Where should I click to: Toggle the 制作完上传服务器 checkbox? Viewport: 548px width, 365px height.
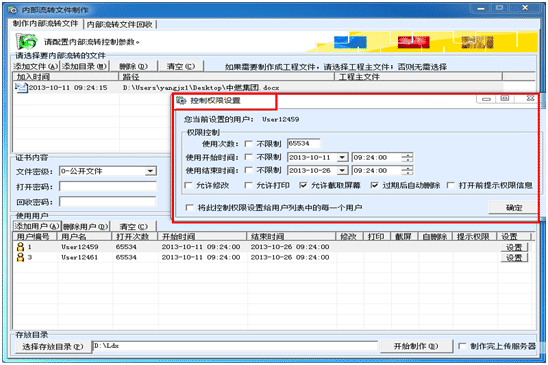(x=462, y=346)
